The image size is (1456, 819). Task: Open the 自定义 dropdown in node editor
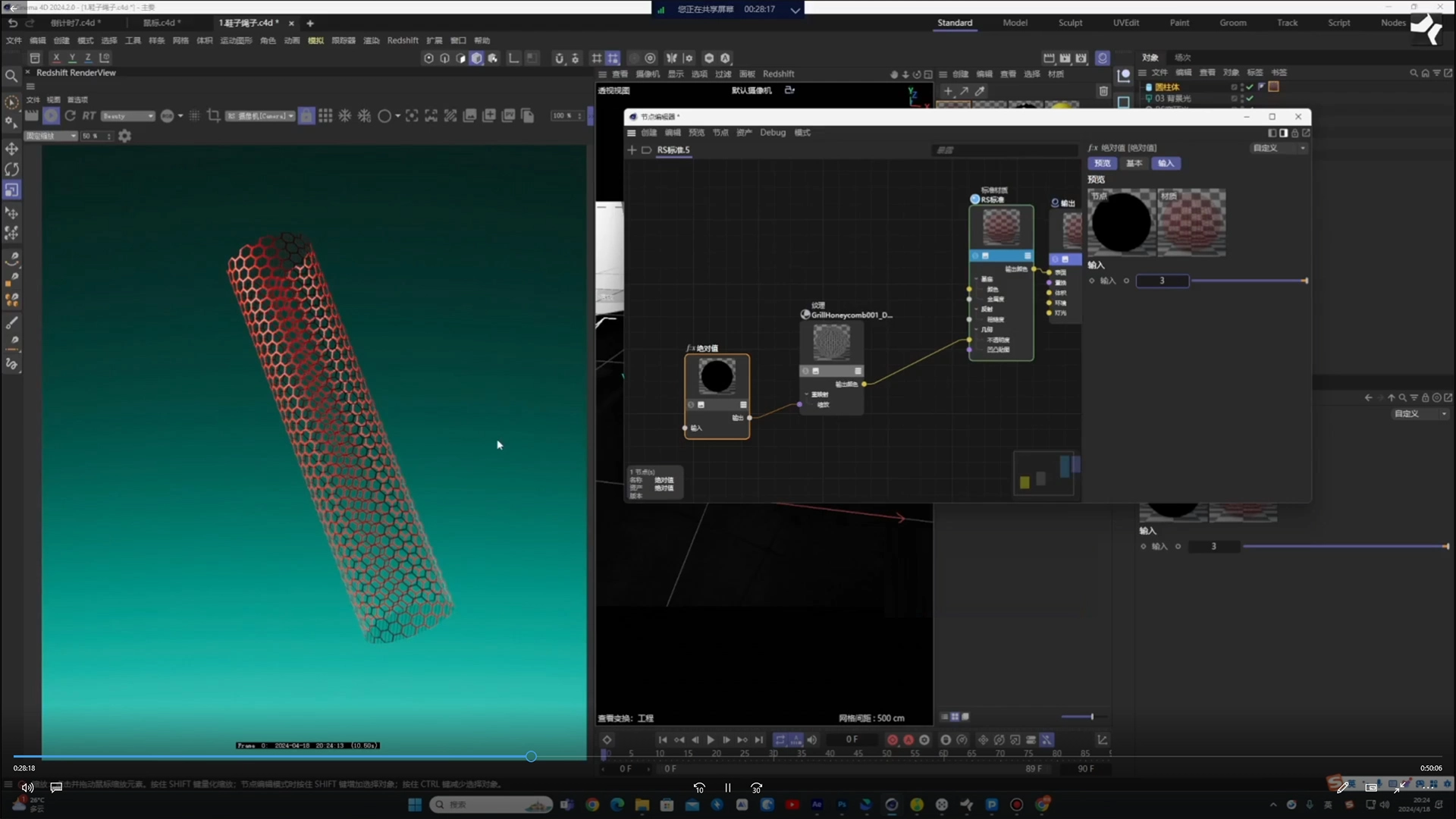pyautogui.click(x=1278, y=148)
